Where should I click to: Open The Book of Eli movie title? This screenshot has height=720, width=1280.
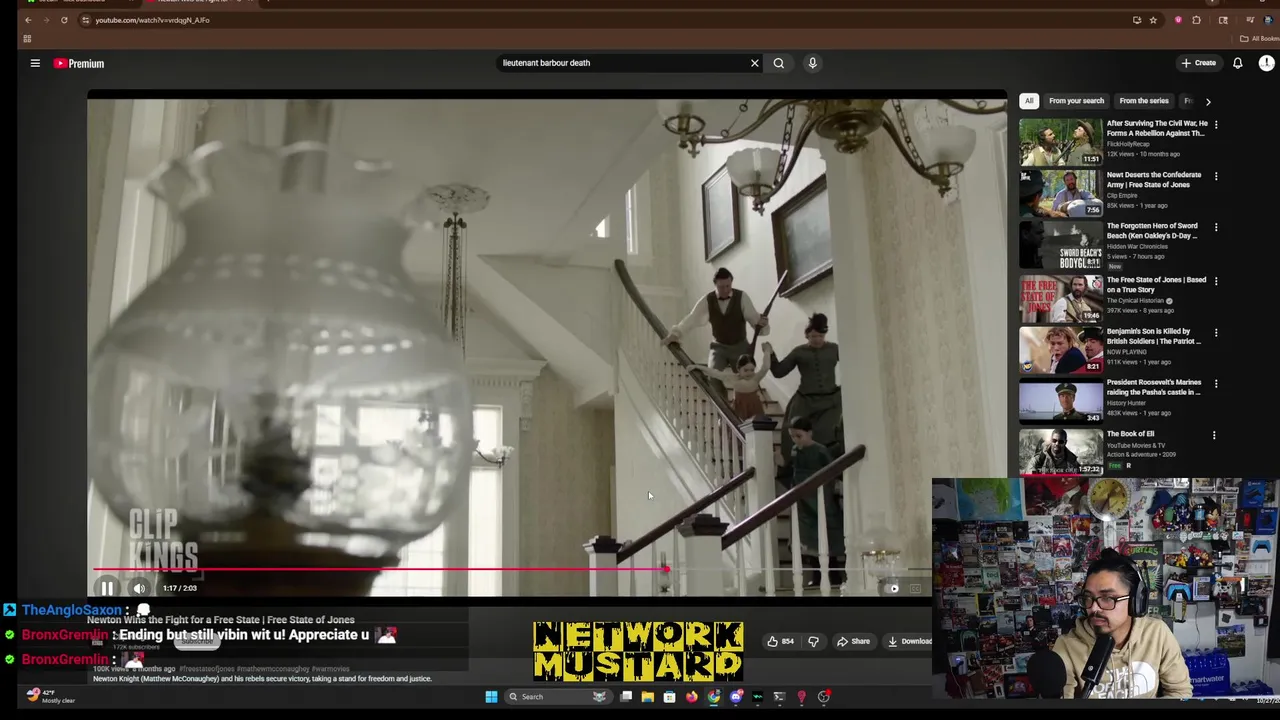pyautogui.click(x=1130, y=434)
